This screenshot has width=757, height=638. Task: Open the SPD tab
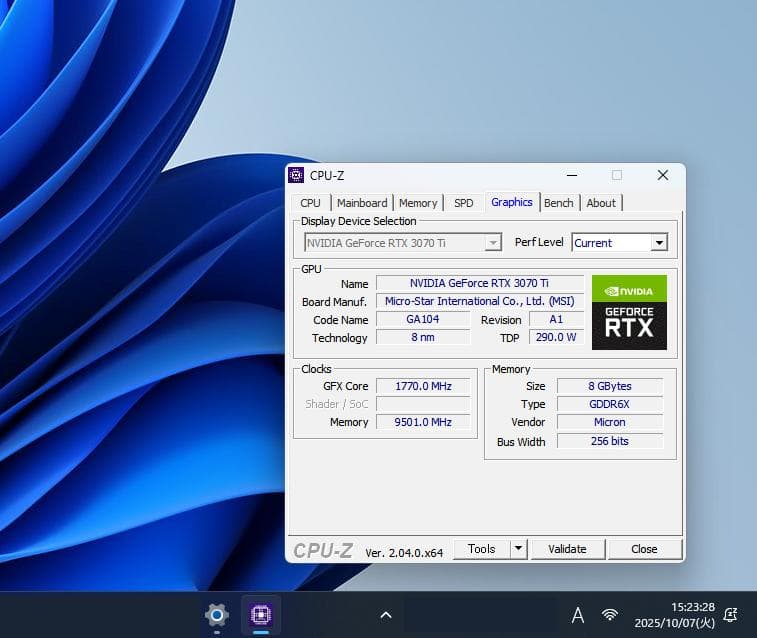click(463, 203)
